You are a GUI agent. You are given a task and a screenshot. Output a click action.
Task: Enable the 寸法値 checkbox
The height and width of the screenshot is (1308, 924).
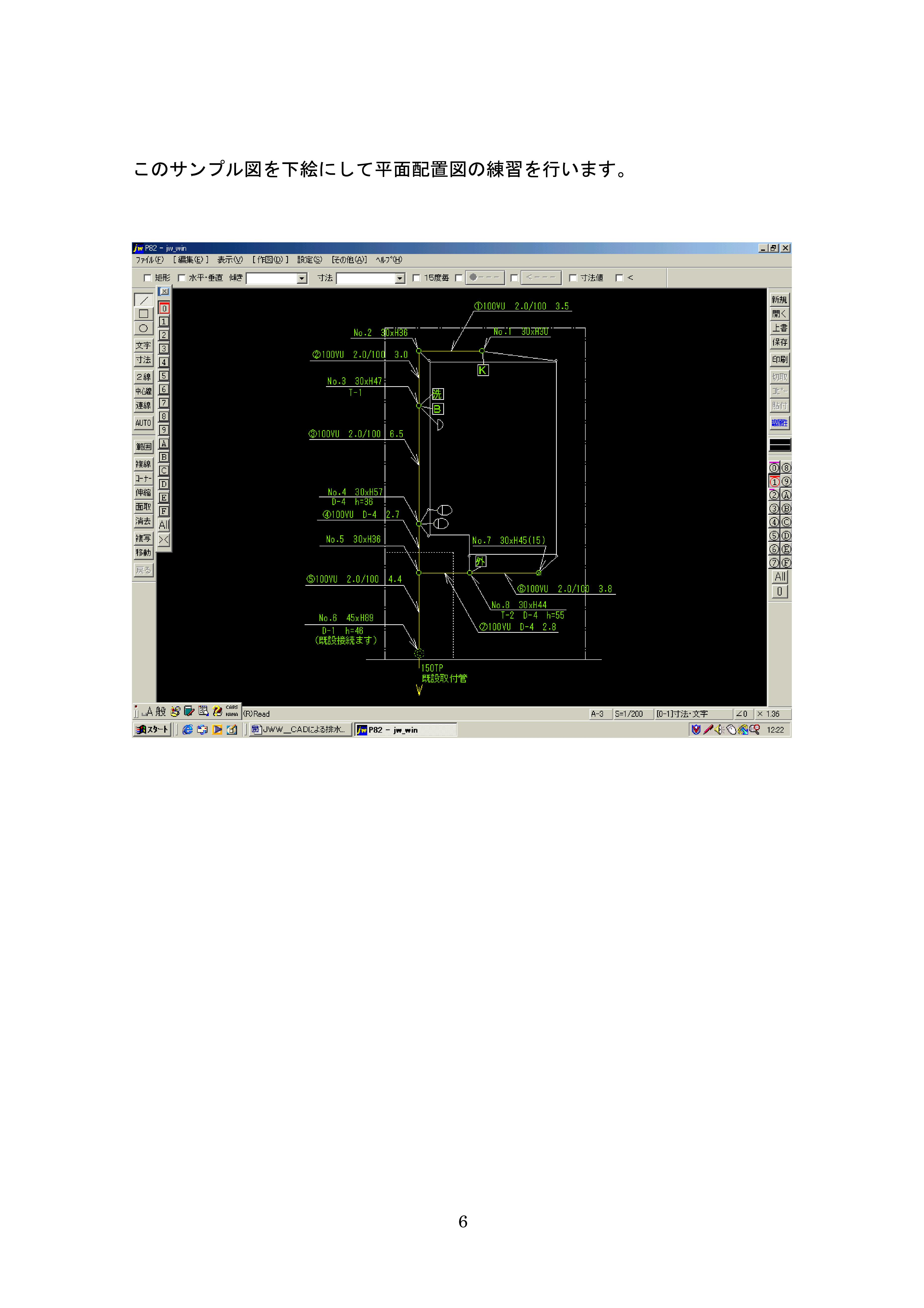573,278
